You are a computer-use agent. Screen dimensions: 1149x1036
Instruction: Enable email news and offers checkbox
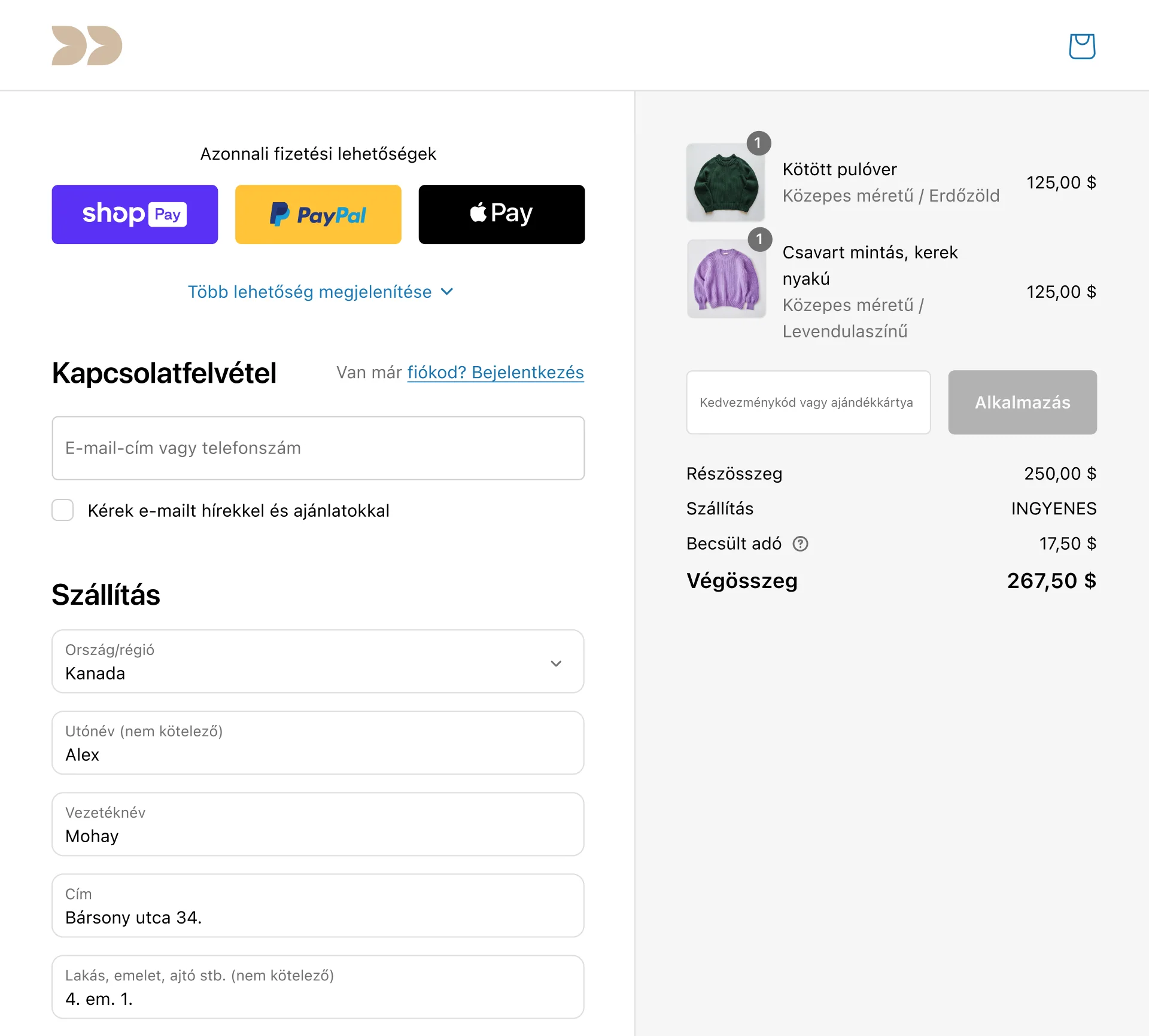(x=63, y=510)
